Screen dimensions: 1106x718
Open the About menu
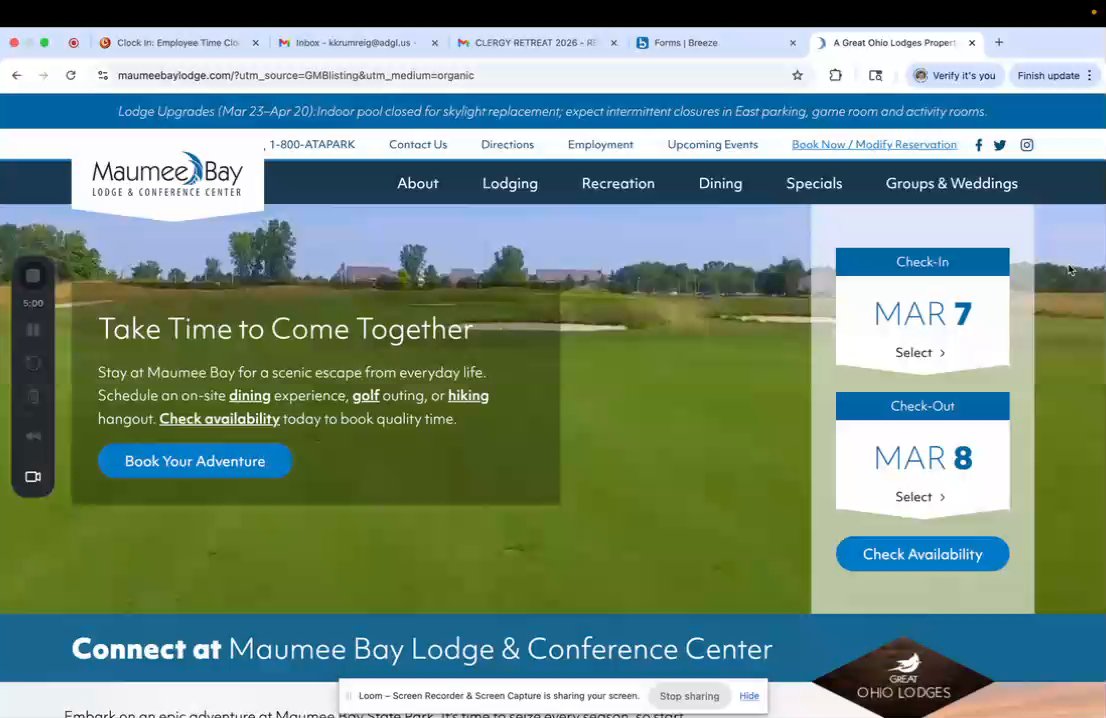pos(418,183)
